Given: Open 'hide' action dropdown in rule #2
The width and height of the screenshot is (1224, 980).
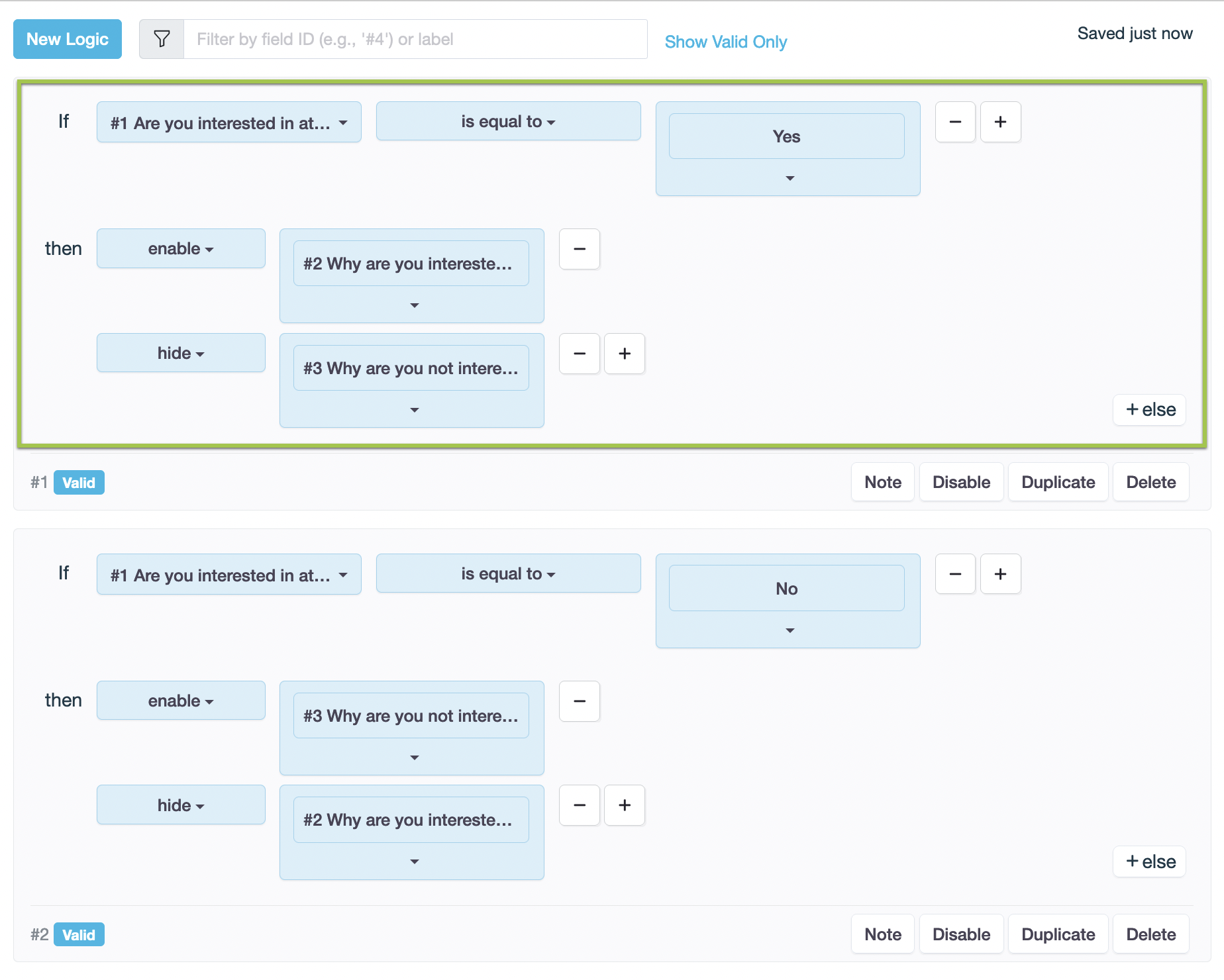Looking at the screenshot, I should (181, 805).
